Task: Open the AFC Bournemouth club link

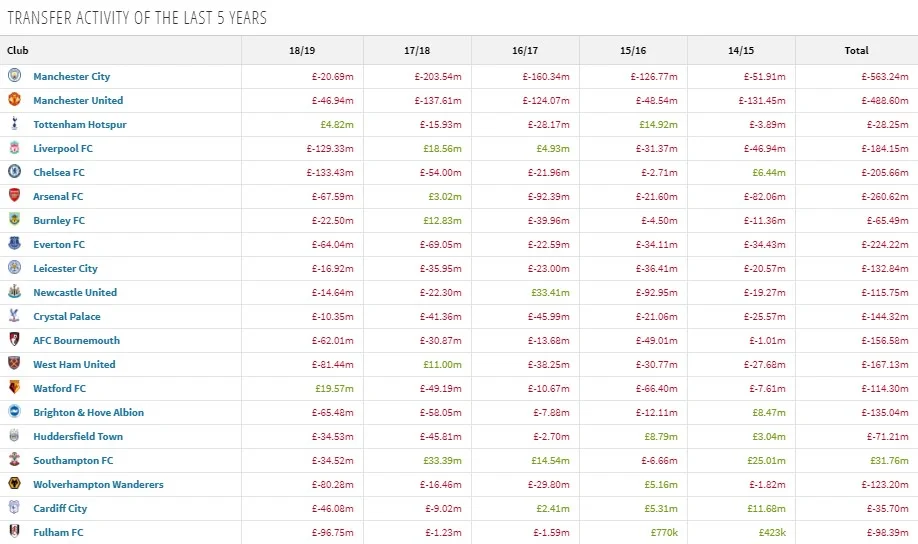Action: [x=76, y=341]
